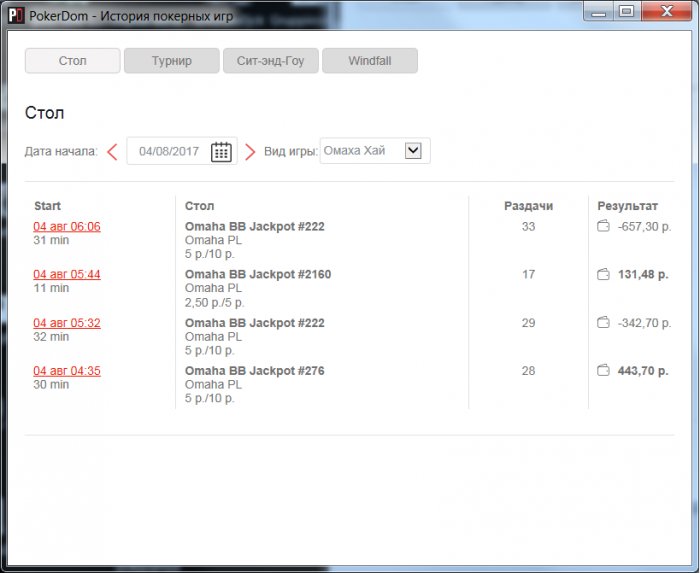The height and width of the screenshot is (573, 700).
Task: Click hands count 29
Action: [x=529, y=323]
